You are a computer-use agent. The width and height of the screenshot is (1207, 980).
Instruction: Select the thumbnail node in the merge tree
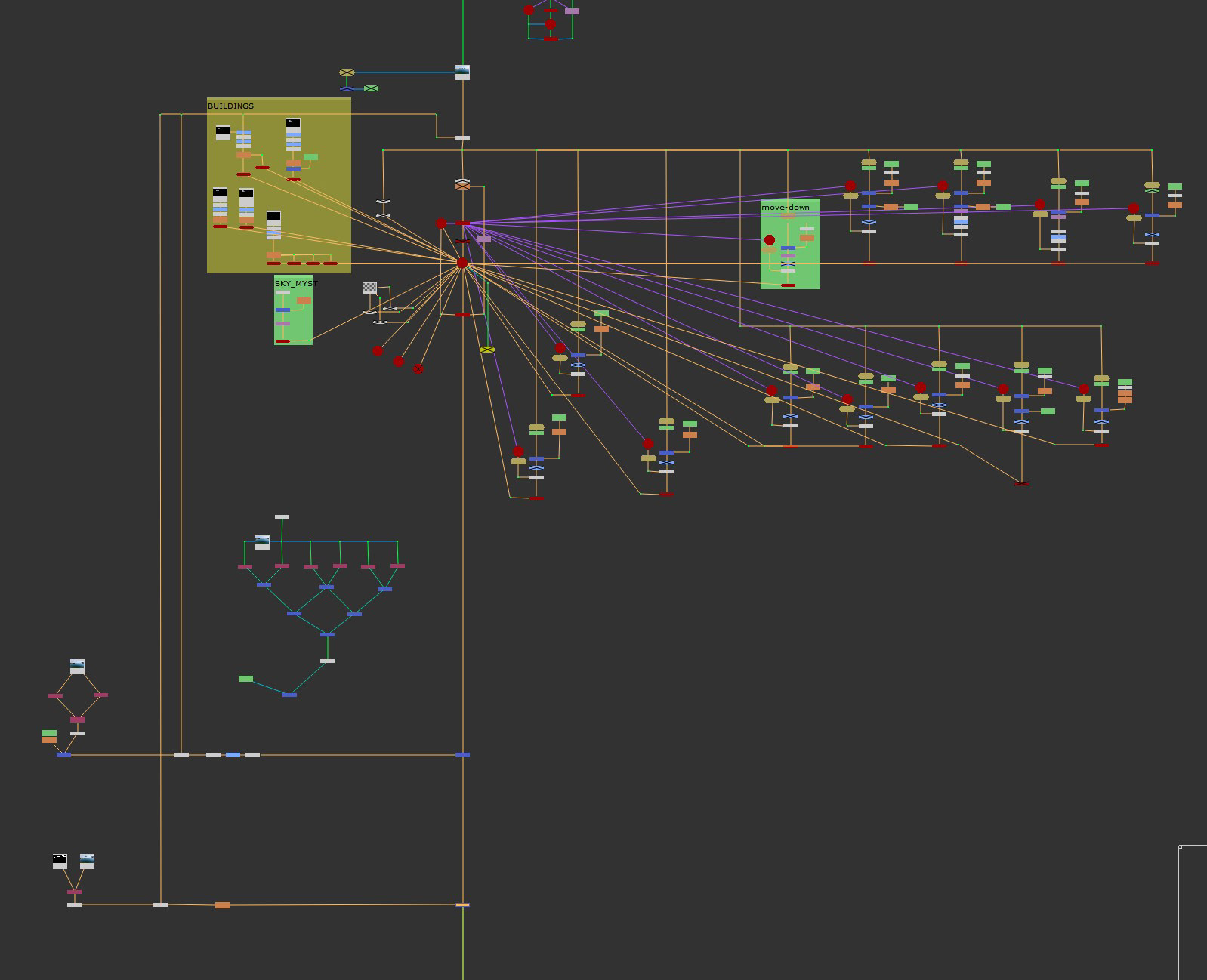click(x=262, y=541)
